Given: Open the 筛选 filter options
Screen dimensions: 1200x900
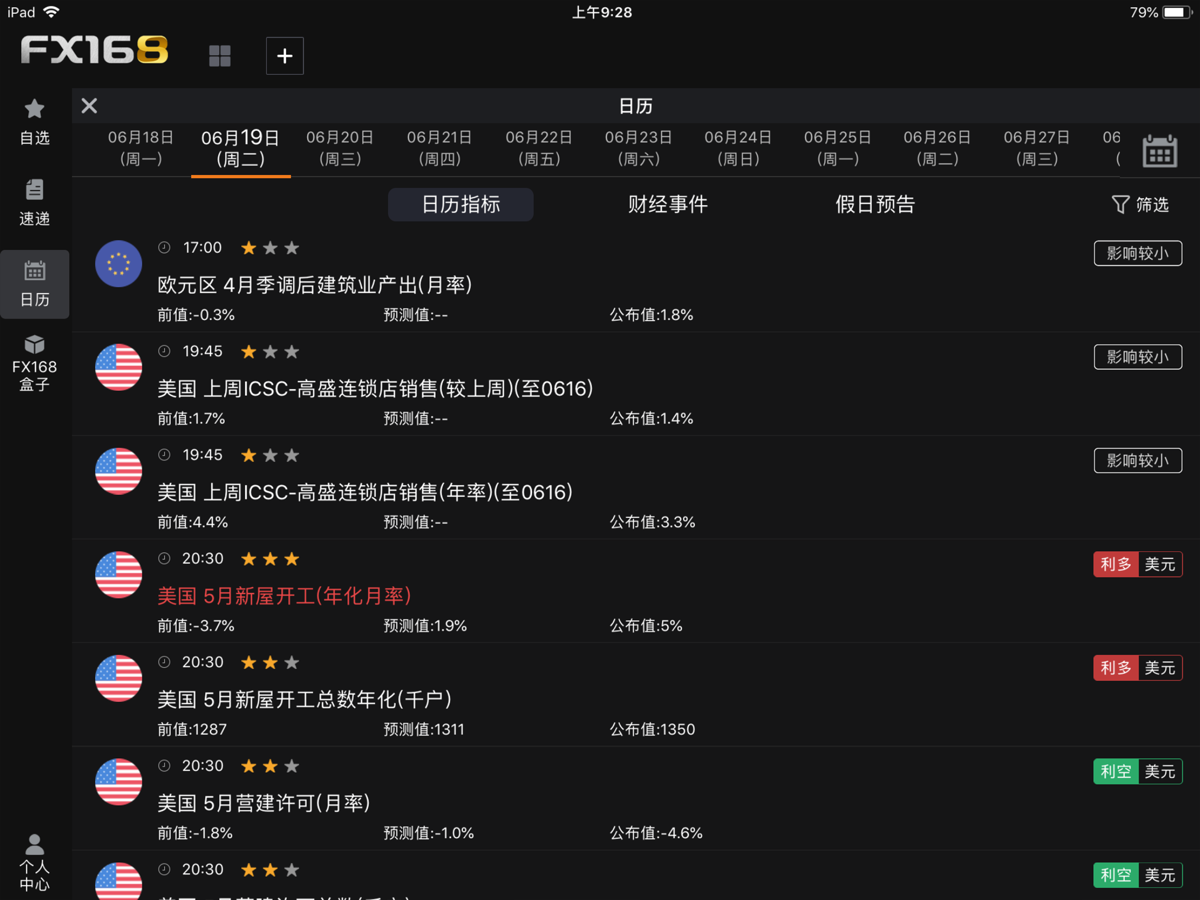Looking at the screenshot, I should click(x=1139, y=204).
